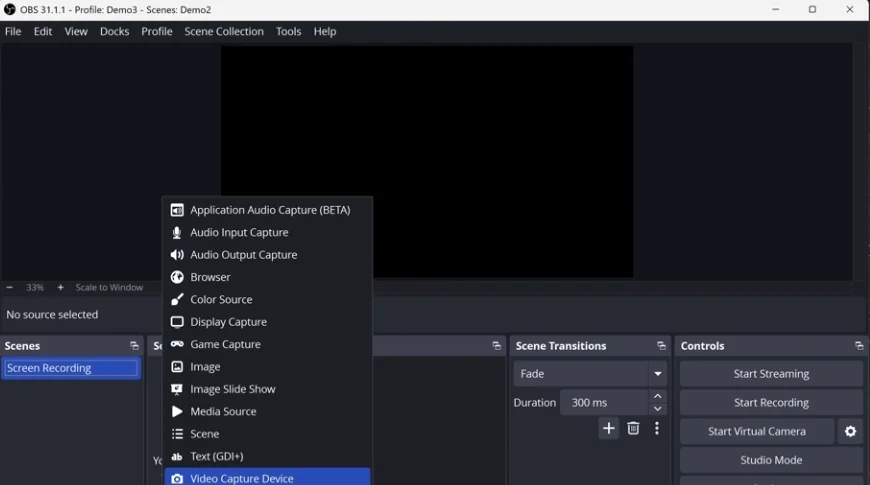The height and width of the screenshot is (485, 870).
Task: Click the brush icon beside Color Source
Action: 177,300
